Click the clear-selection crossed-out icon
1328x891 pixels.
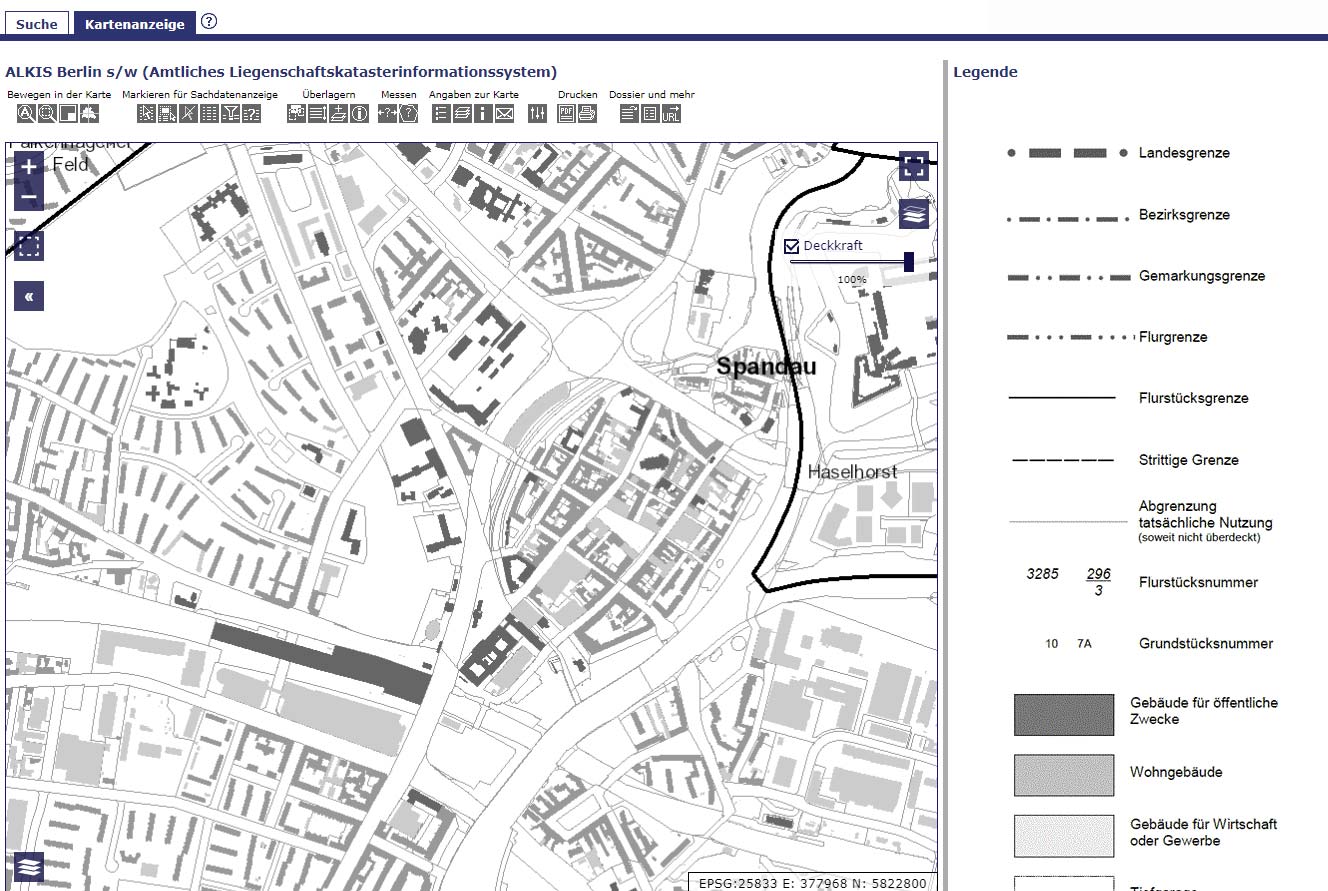click(x=188, y=113)
